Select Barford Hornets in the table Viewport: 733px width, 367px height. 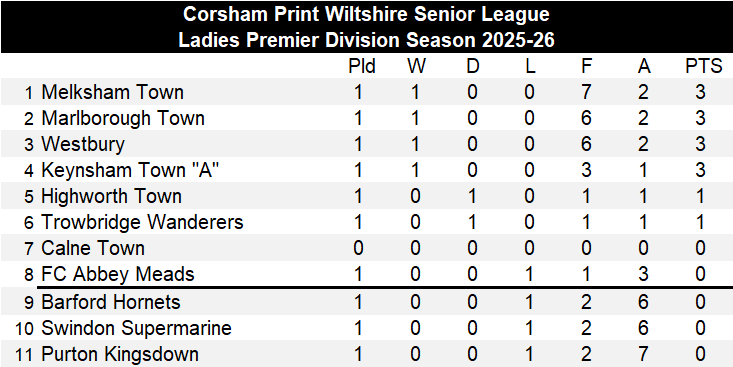111,302
